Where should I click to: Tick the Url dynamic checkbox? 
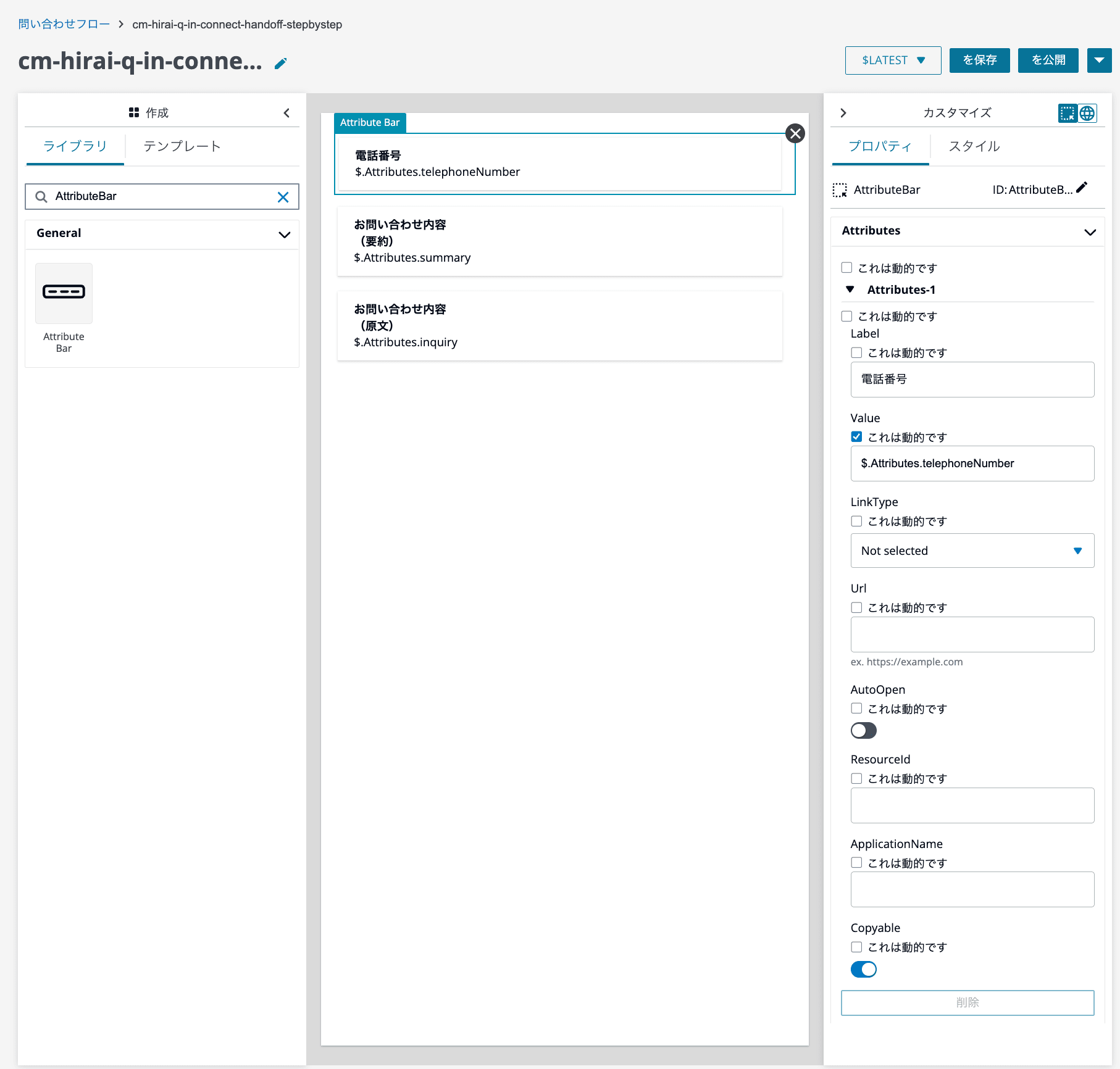(856, 607)
